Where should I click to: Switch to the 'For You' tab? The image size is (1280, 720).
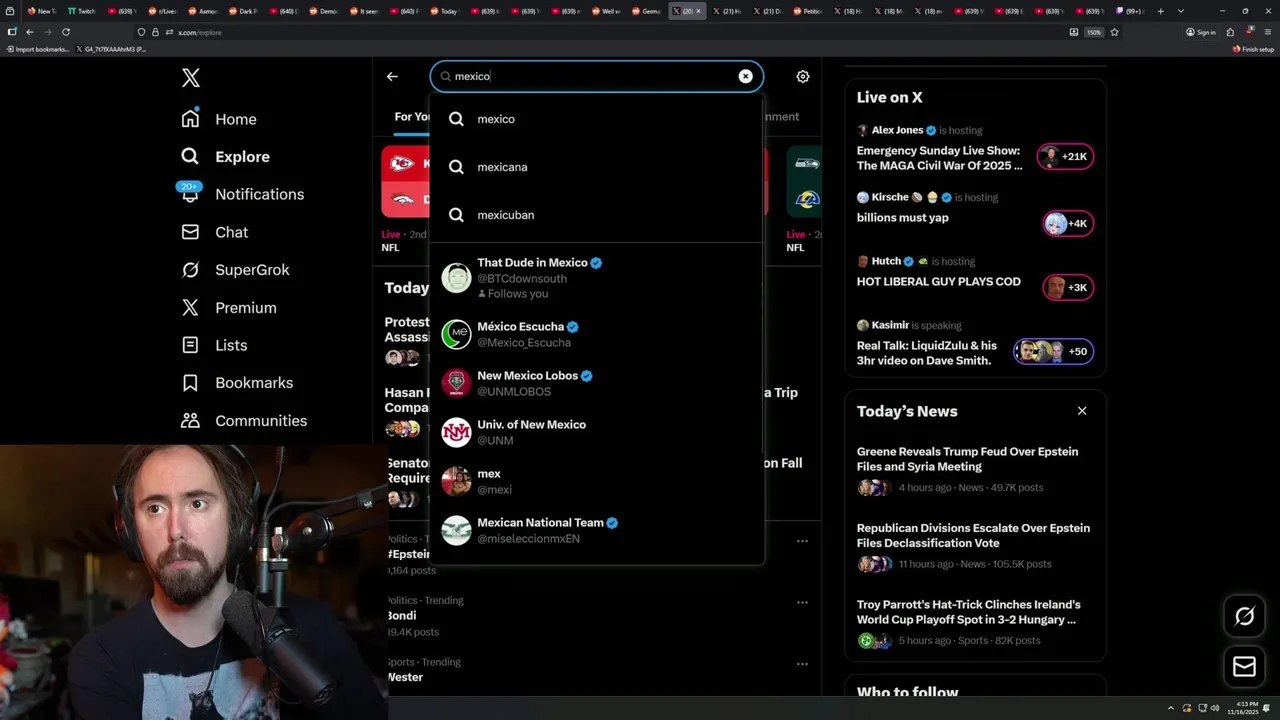click(411, 116)
